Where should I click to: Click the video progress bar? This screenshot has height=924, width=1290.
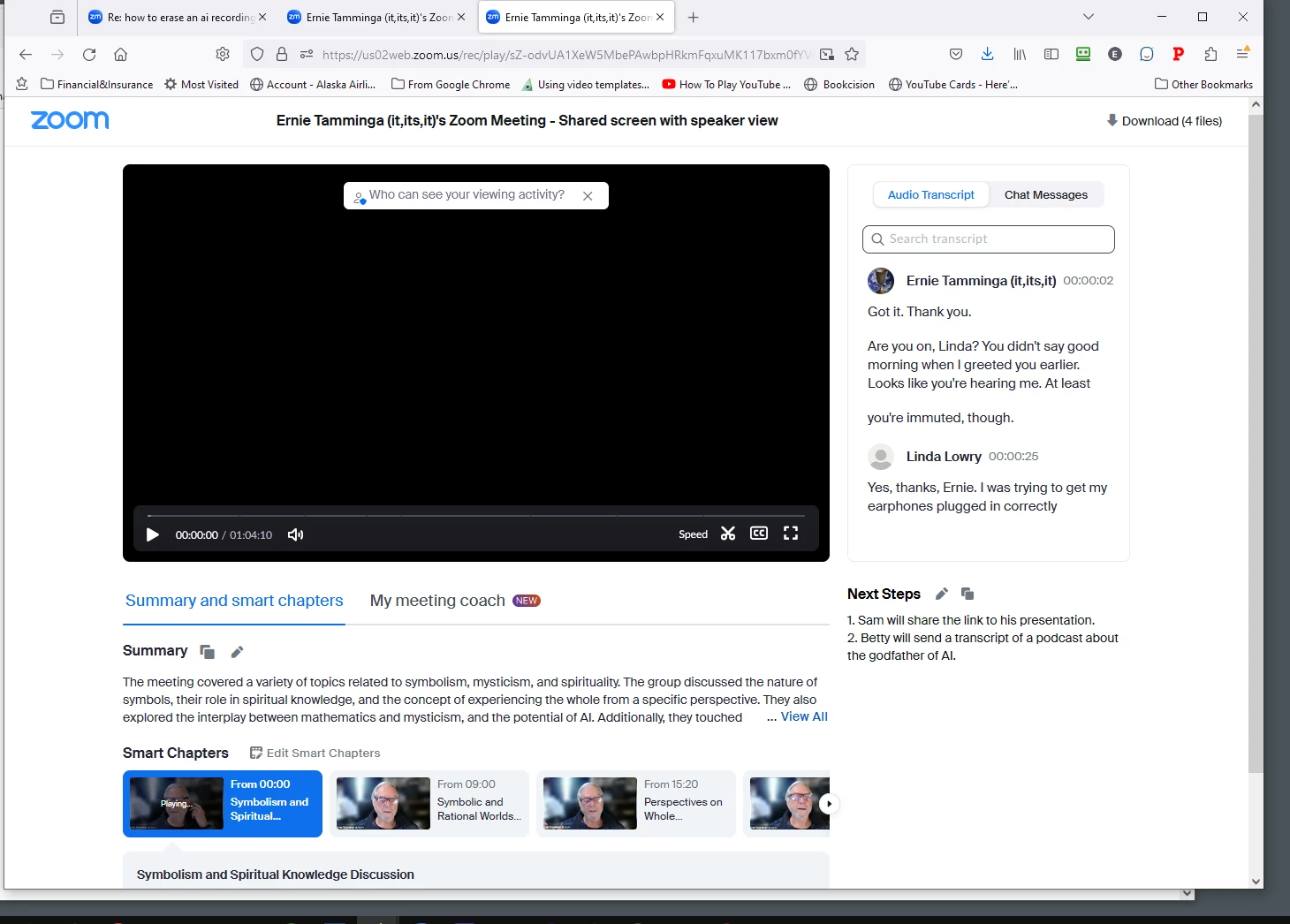[x=475, y=515]
